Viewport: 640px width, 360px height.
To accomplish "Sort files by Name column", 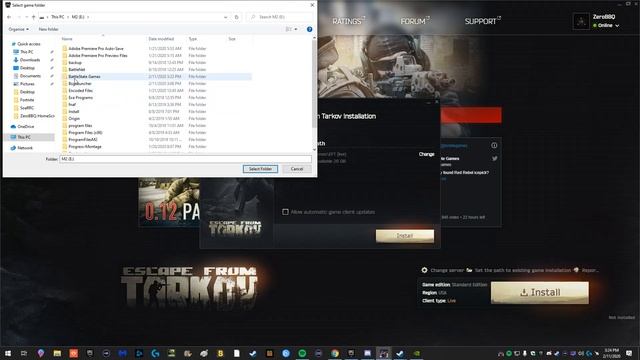I will click(x=67, y=39).
